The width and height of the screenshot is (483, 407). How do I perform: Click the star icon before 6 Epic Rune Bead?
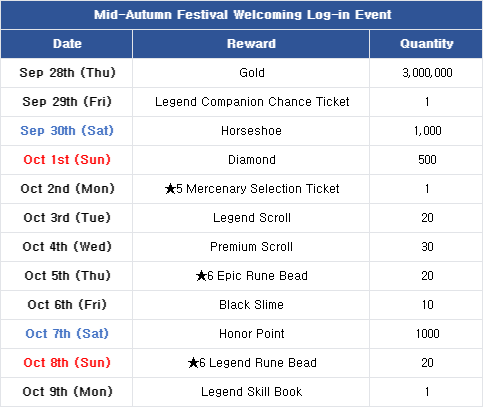tap(201, 276)
